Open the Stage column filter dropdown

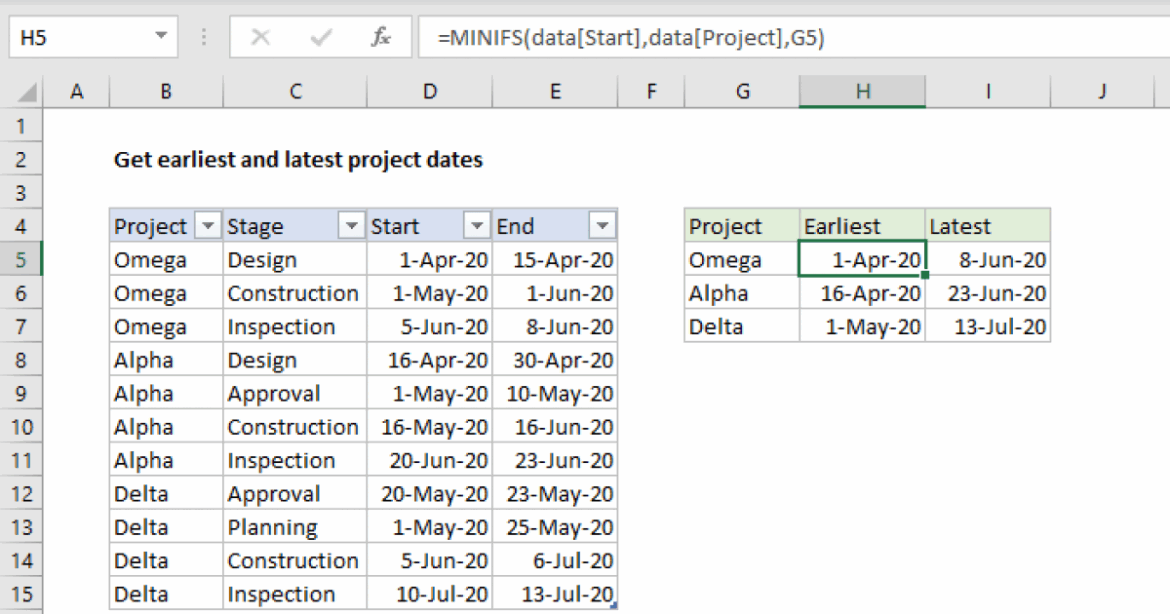click(x=351, y=227)
